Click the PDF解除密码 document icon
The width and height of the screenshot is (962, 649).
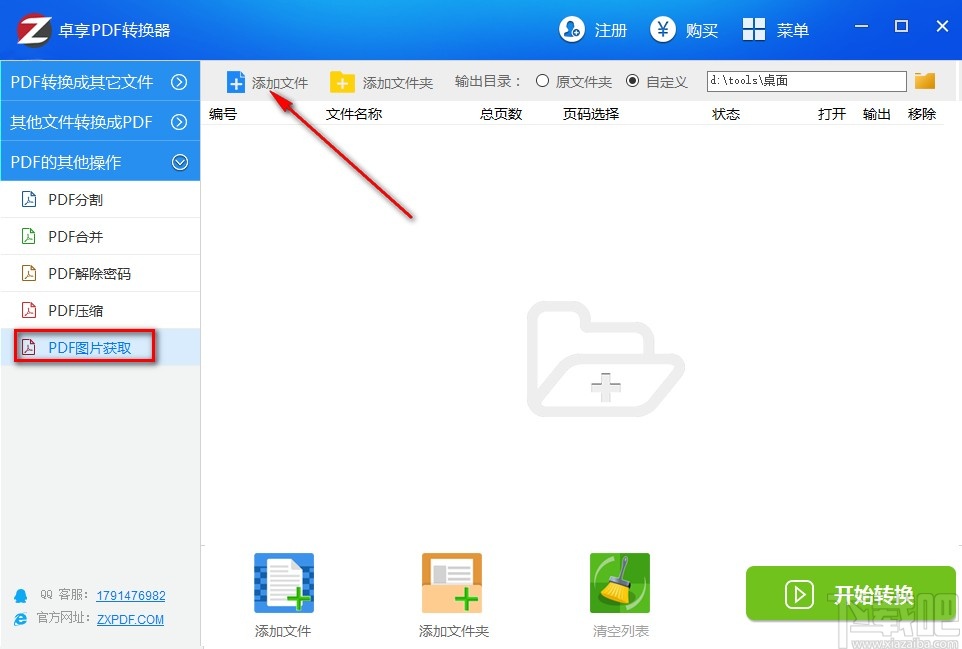click(29, 274)
